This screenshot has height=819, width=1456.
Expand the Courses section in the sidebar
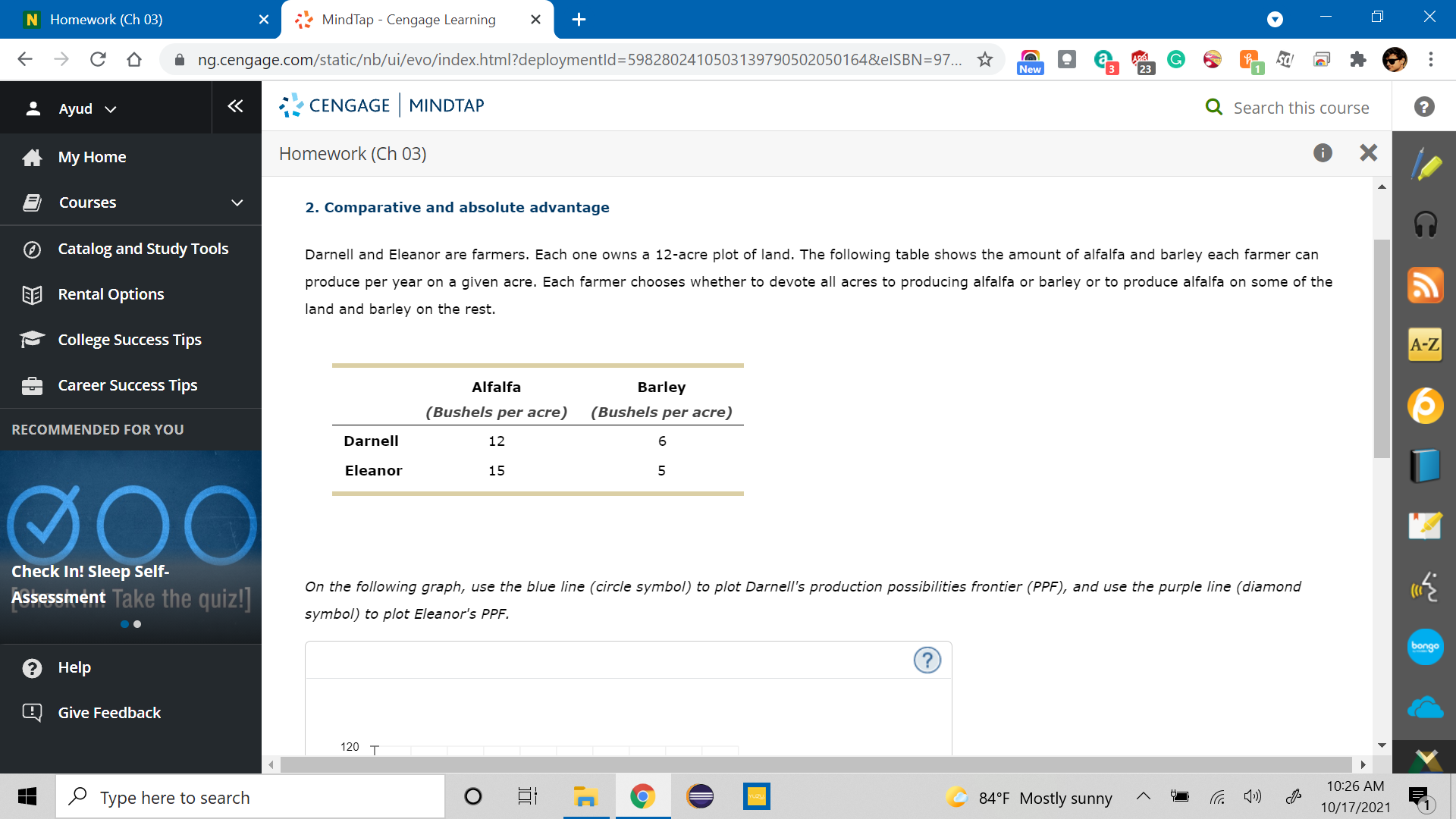click(x=237, y=202)
